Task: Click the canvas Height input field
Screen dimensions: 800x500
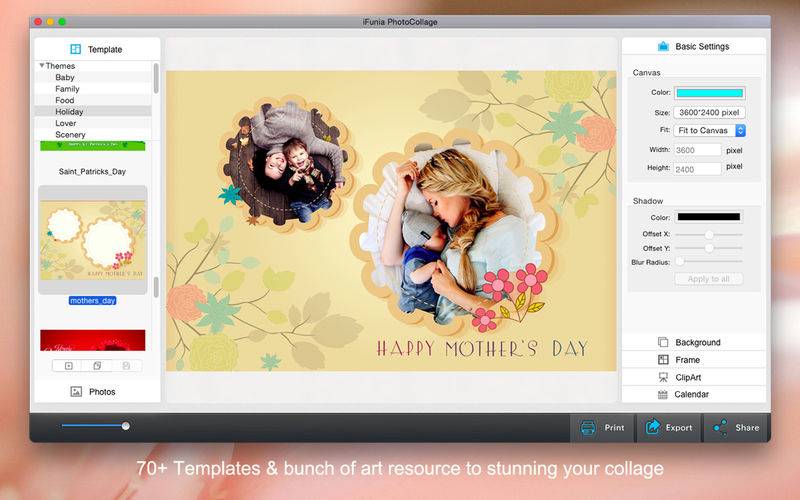Action: (697, 169)
